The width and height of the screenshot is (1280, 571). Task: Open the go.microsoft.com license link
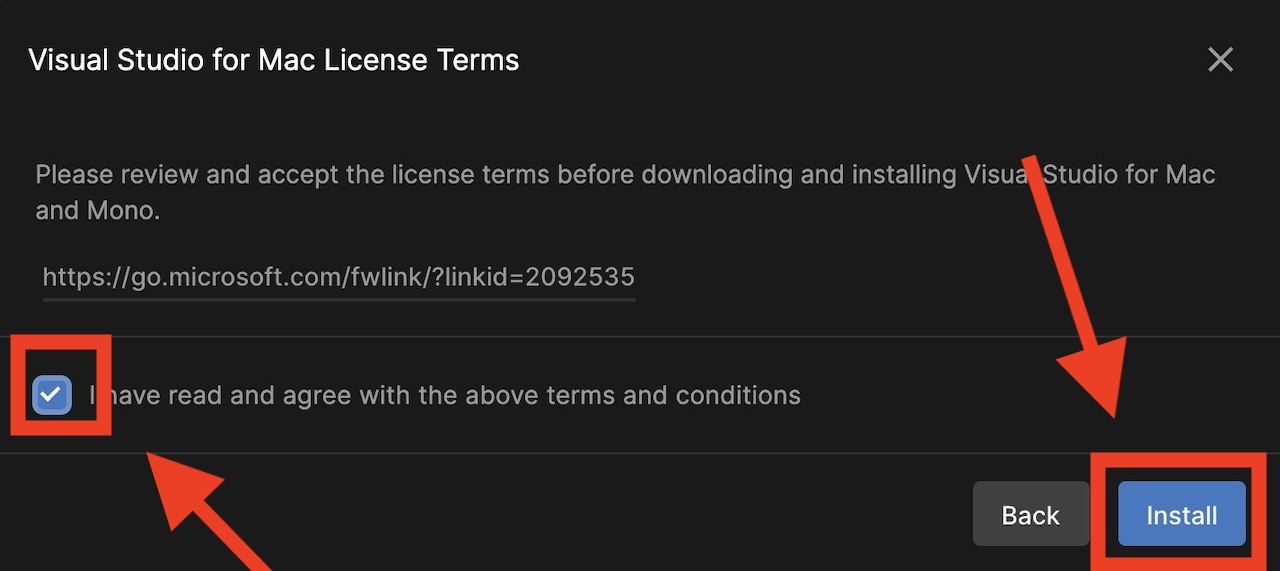[338, 277]
